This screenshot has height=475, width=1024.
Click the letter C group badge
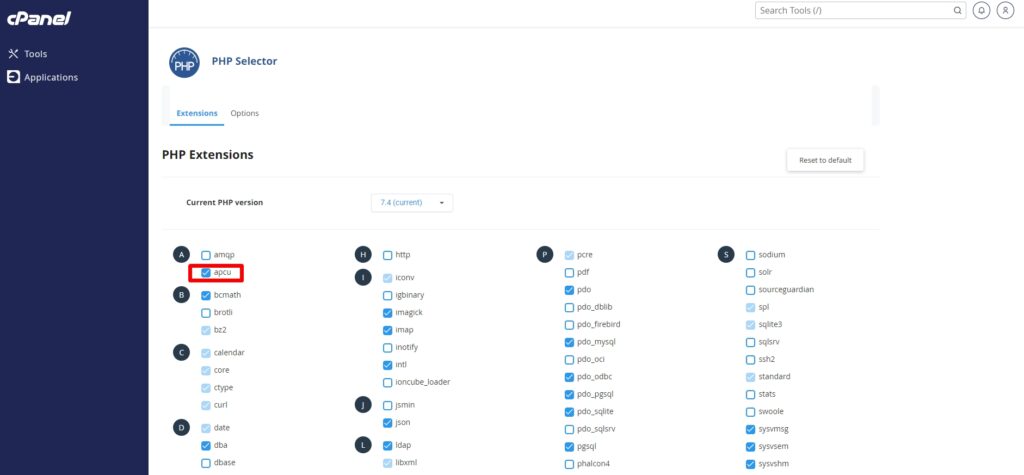(182, 353)
